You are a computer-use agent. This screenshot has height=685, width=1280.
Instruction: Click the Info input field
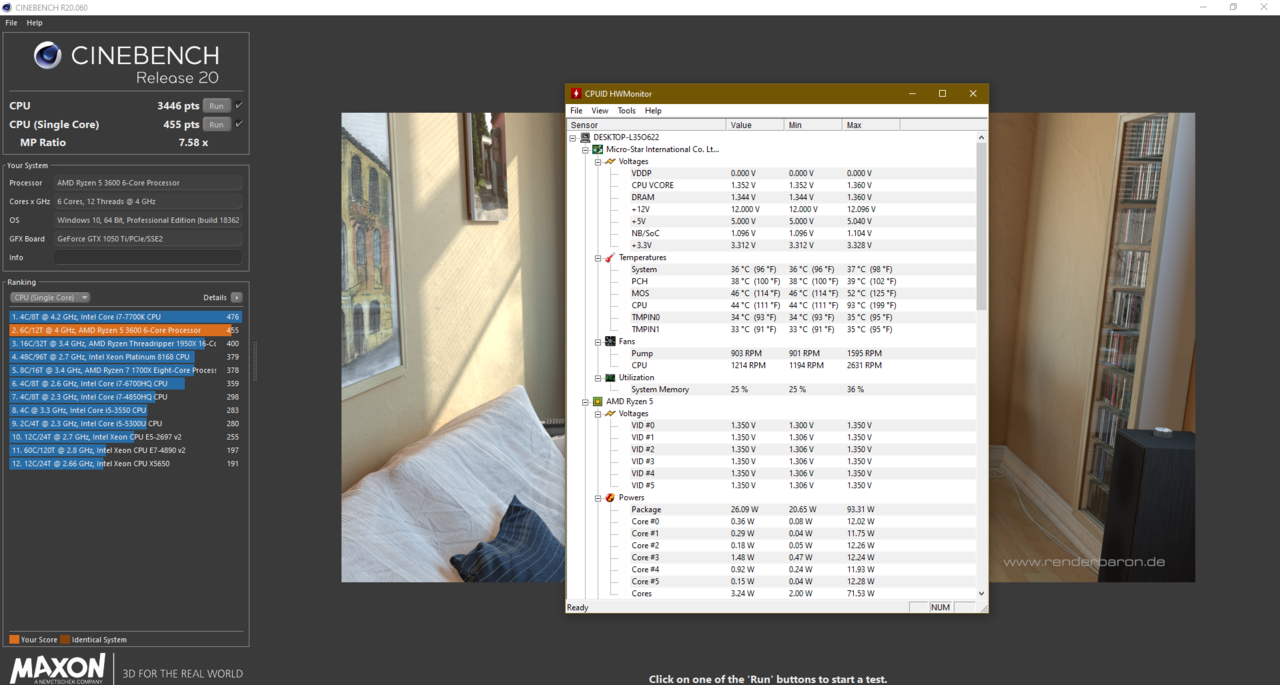click(148, 257)
